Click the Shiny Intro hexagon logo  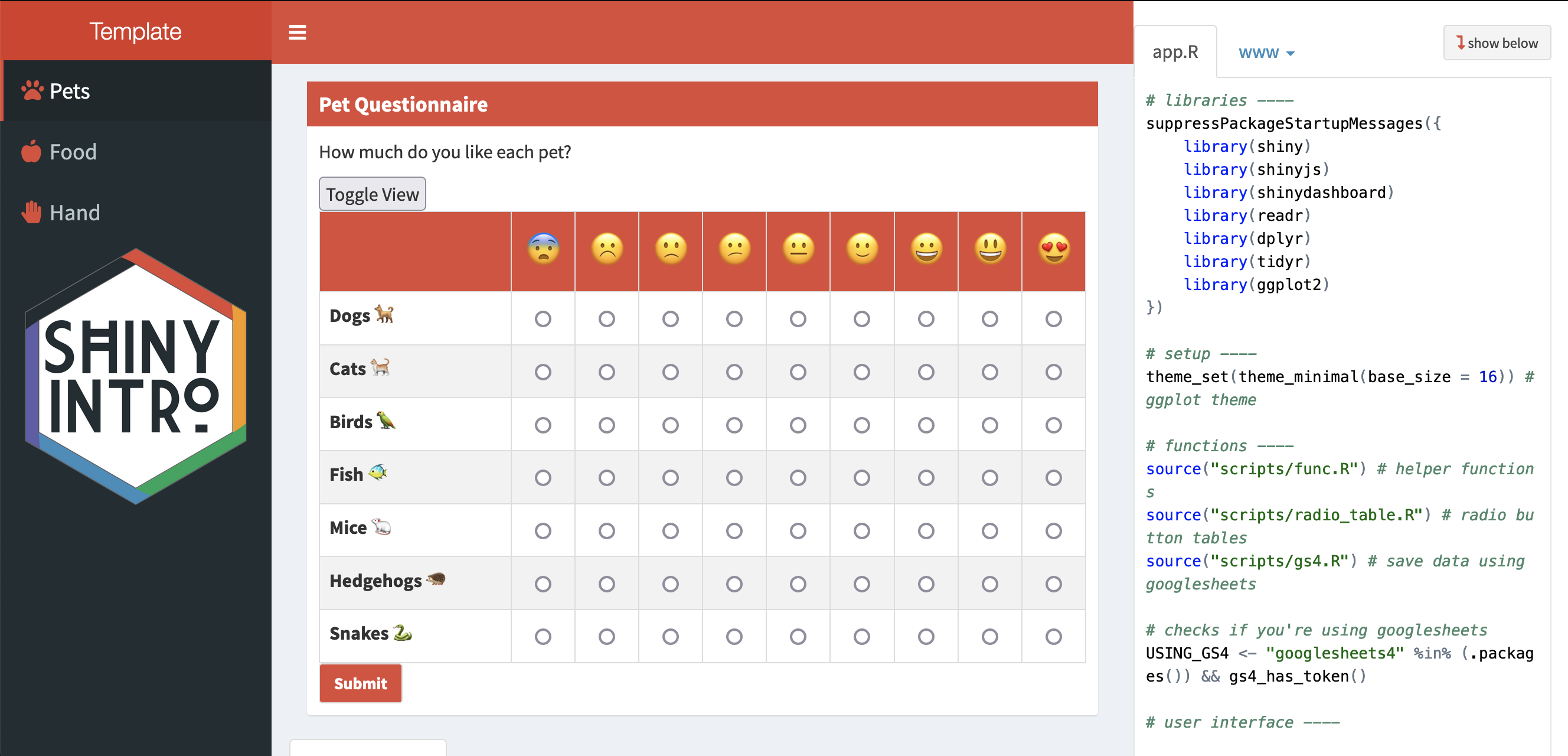tap(136, 376)
